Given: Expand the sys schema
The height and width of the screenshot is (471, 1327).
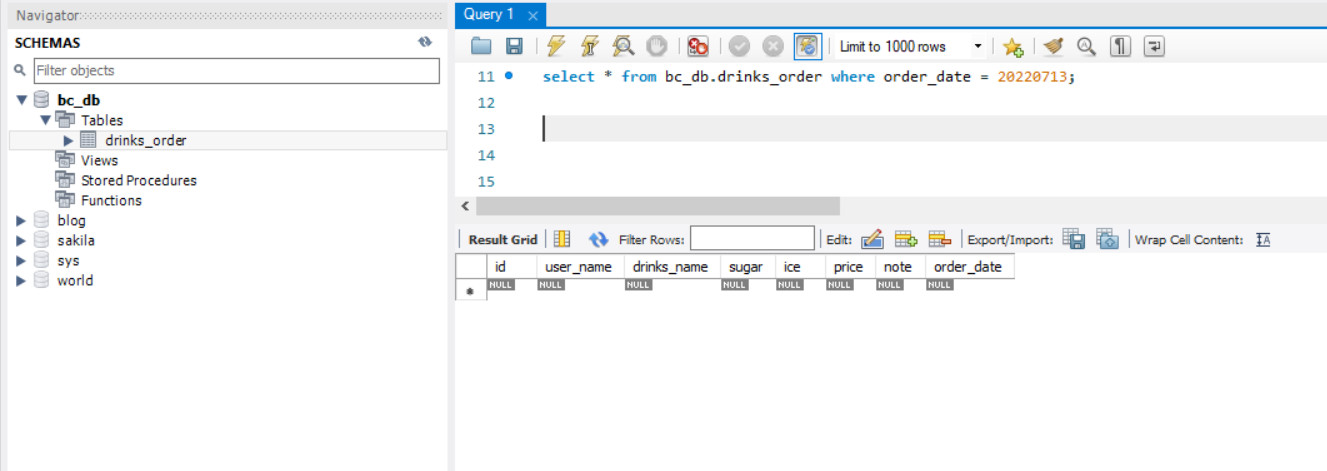Looking at the screenshot, I should tap(22, 260).
